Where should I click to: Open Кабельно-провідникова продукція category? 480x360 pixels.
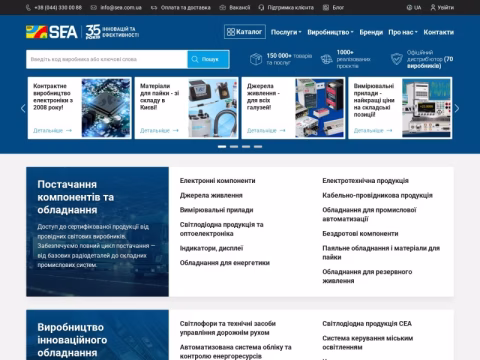[377, 195]
